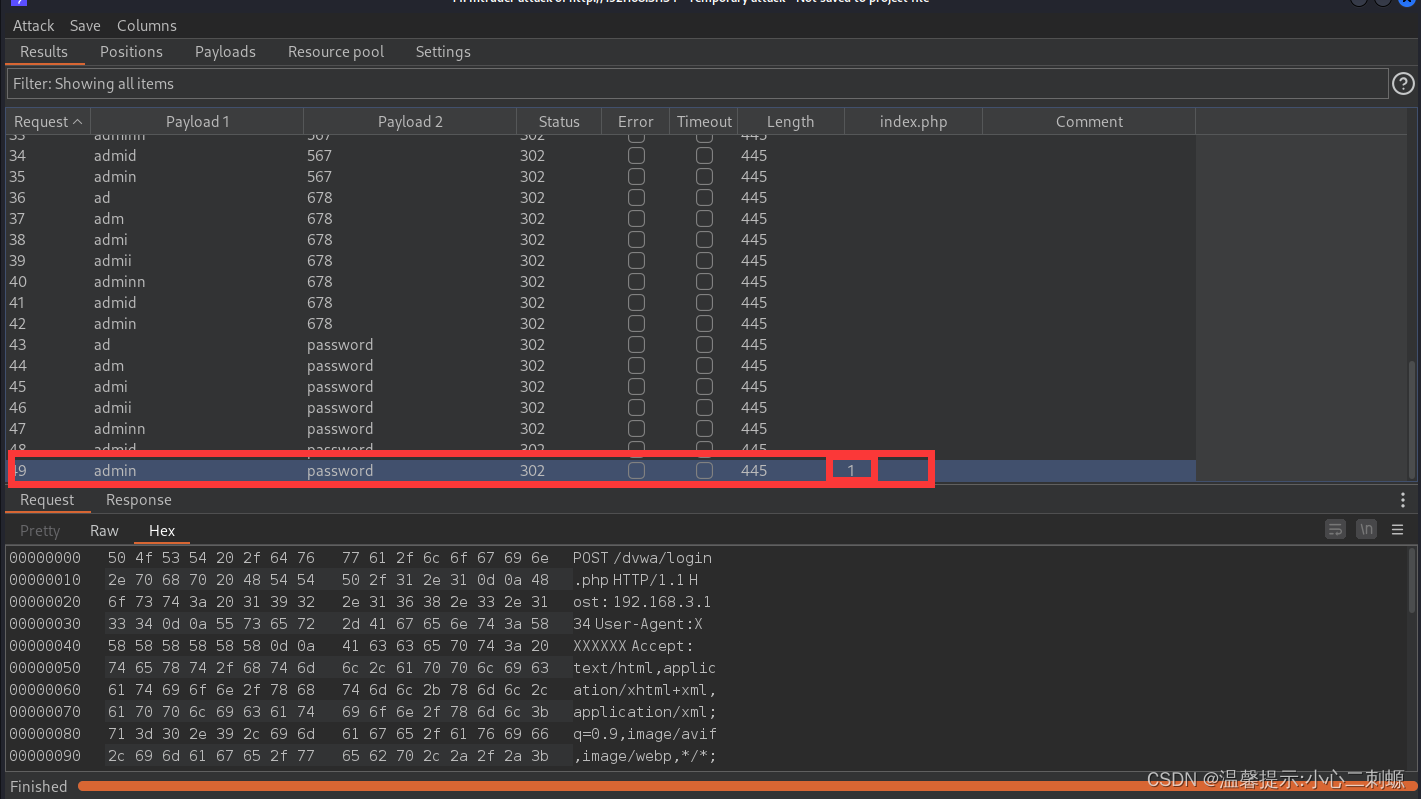1421x799 pixels.
Task: Open the three-dot message viewer options menu
Action: coord(1403,500)
